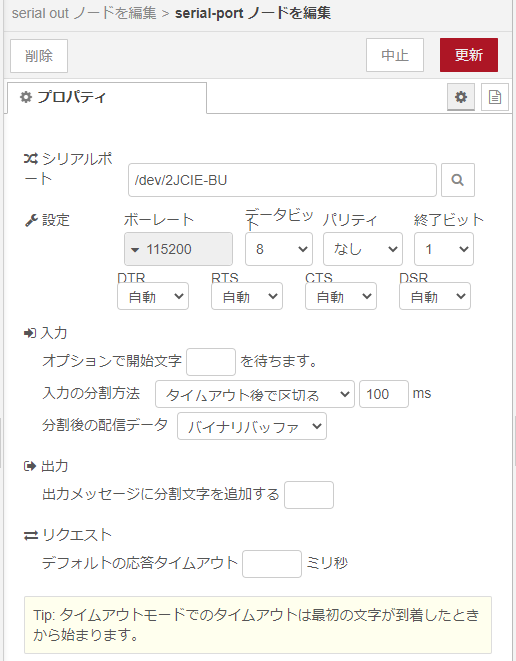516x661 pixels.
Task: Open node properties gear icon button
Action: tap(461, 97)
